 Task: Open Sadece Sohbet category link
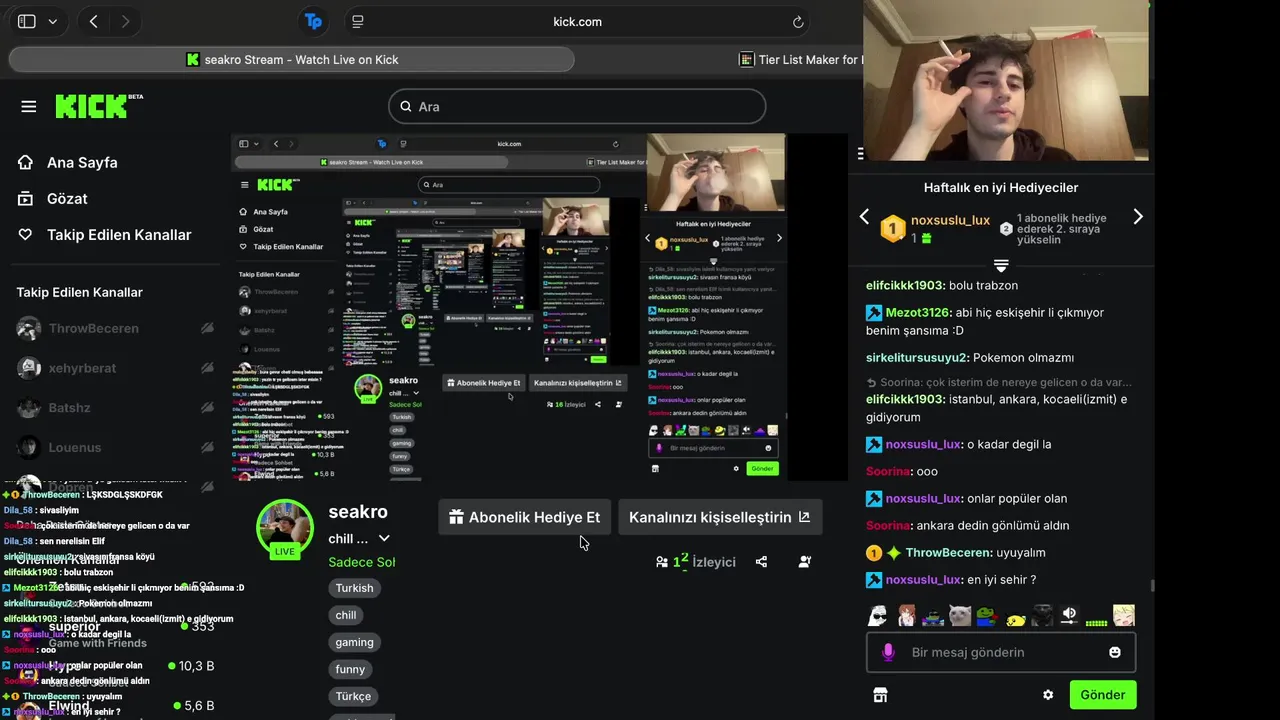[362, 562]
